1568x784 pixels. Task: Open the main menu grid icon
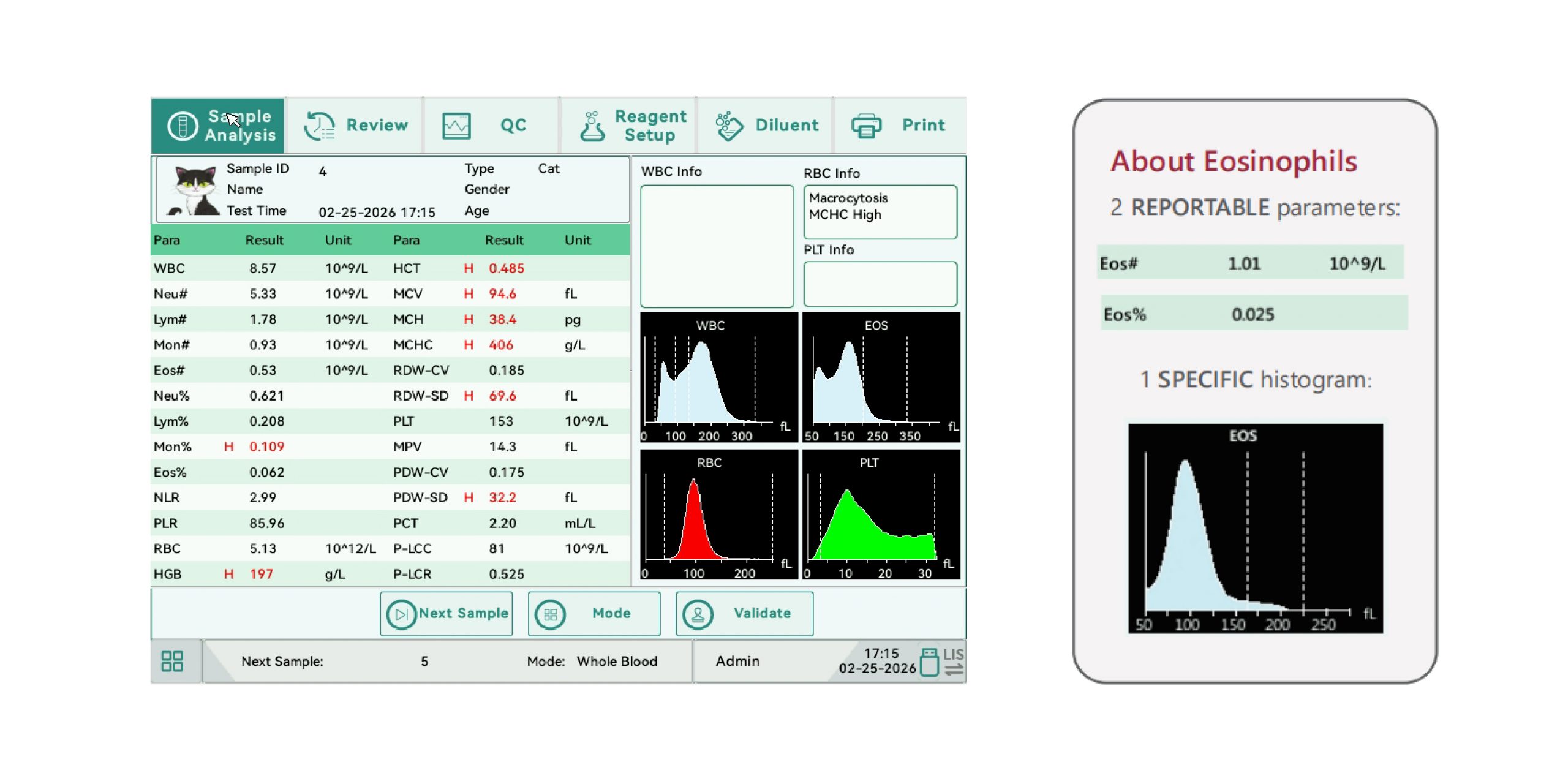pyautogui.click(x=172, y=661)
